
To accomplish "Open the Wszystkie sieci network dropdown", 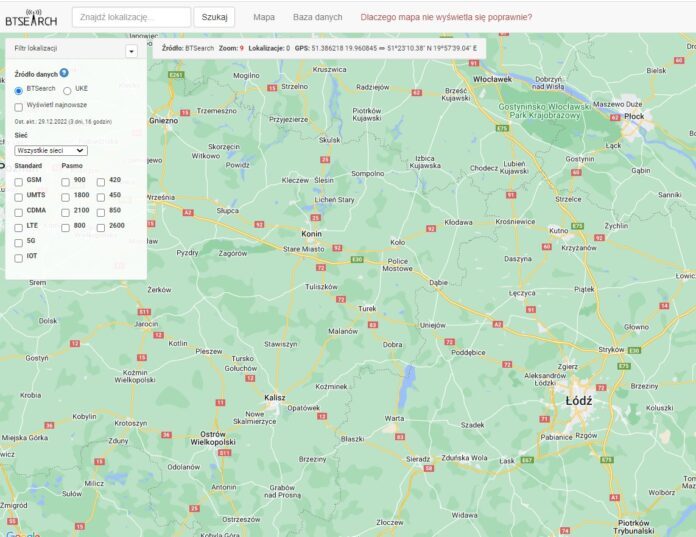I will (52, 150).
